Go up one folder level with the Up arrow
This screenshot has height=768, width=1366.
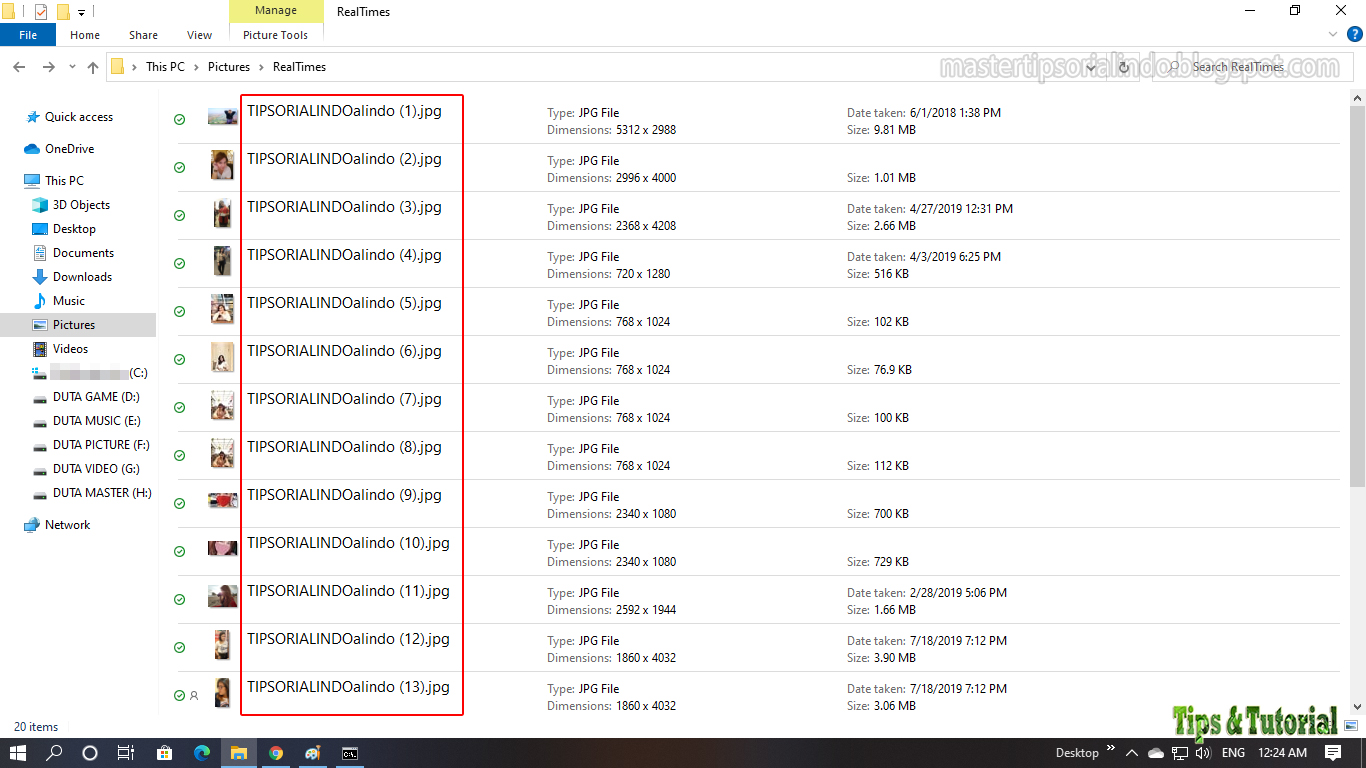tap(92, 66)
